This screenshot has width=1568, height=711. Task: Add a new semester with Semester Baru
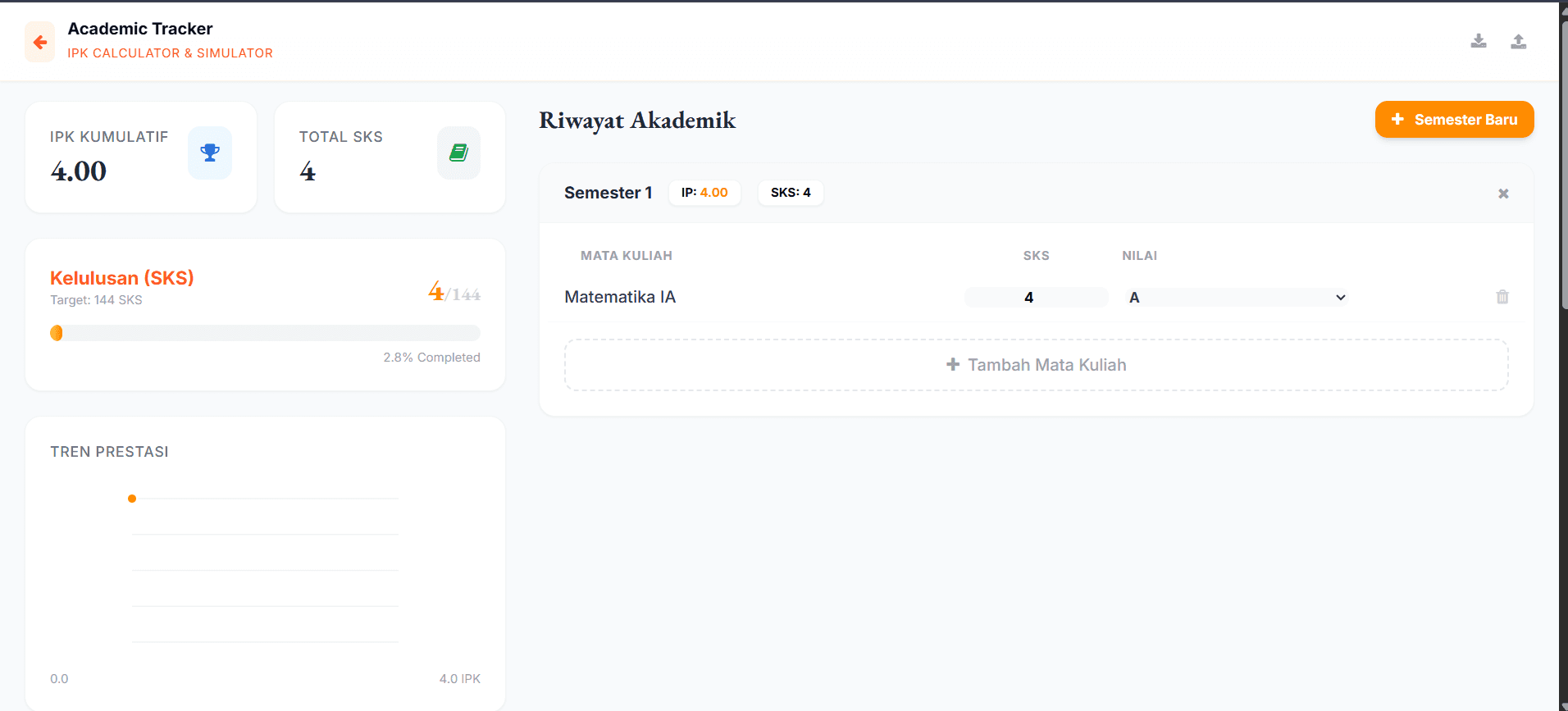1454,120
